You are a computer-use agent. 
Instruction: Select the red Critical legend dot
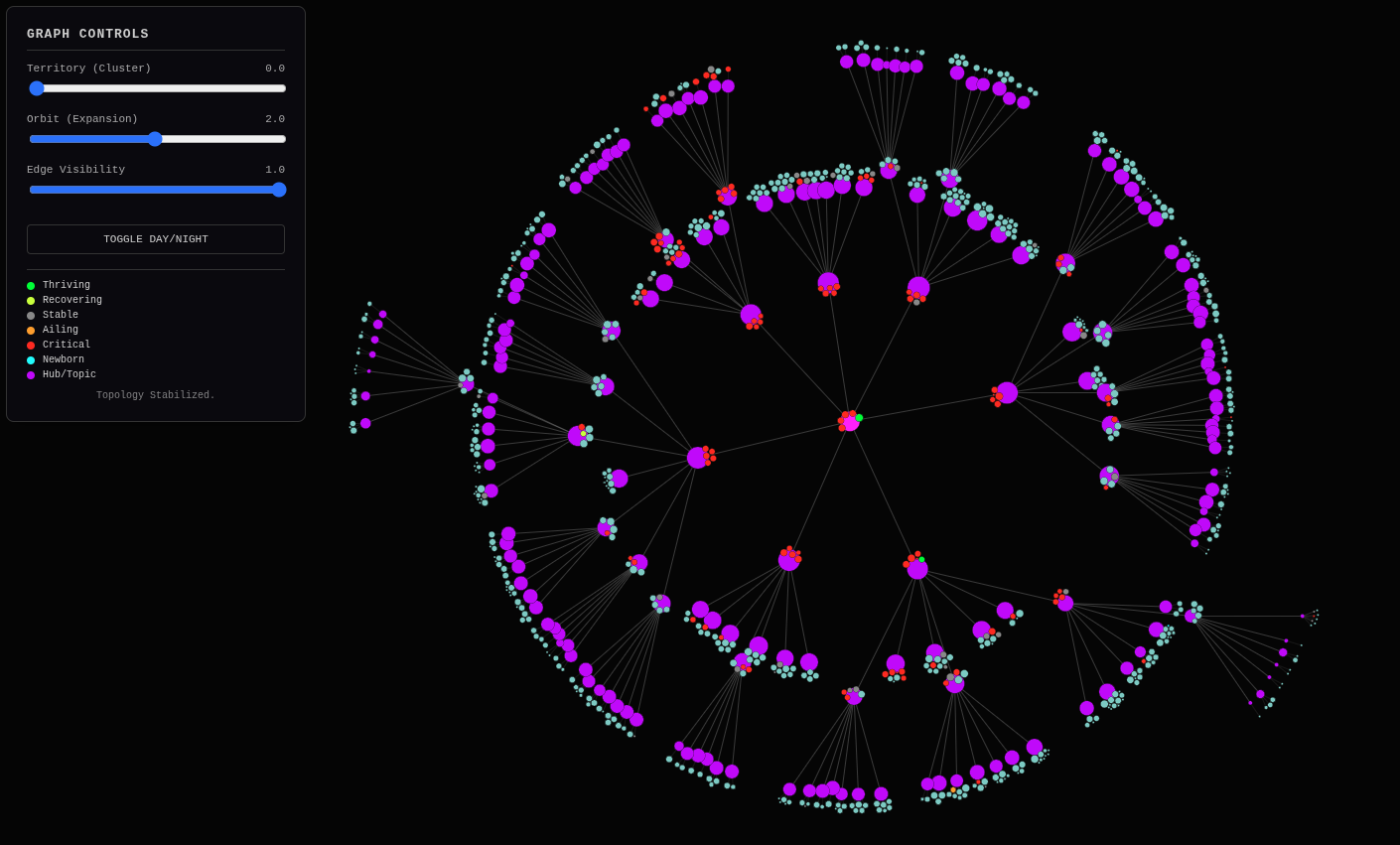point(31,346)
